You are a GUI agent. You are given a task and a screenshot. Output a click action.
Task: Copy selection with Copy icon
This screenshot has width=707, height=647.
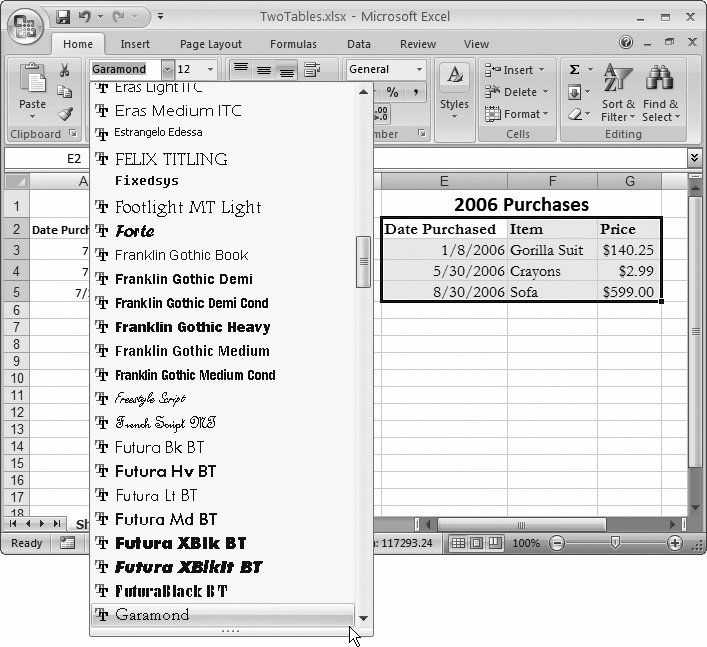pyautogui.click(x=64, y=92)
